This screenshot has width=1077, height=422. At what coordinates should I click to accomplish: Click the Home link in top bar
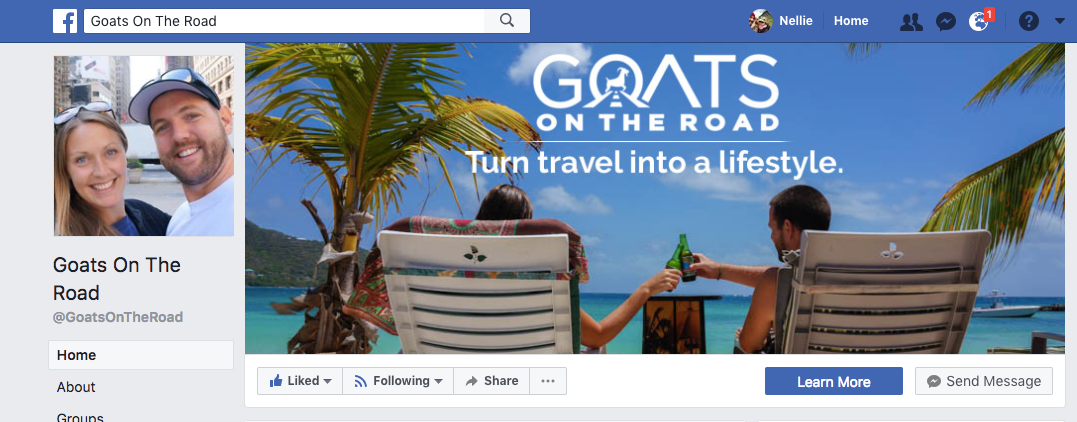(851, 21)
